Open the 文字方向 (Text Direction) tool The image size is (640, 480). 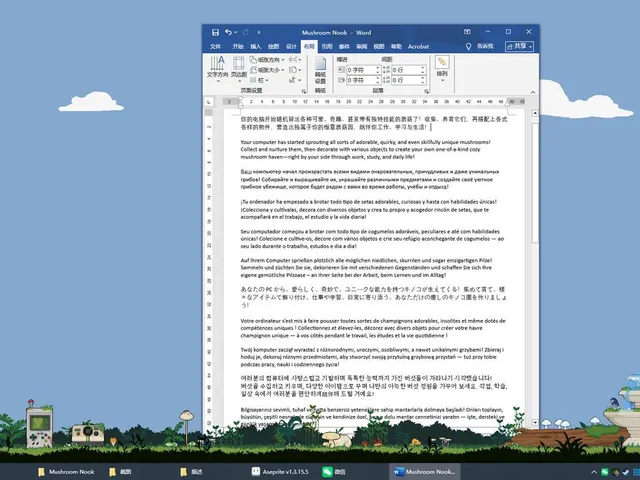point(218,69)
